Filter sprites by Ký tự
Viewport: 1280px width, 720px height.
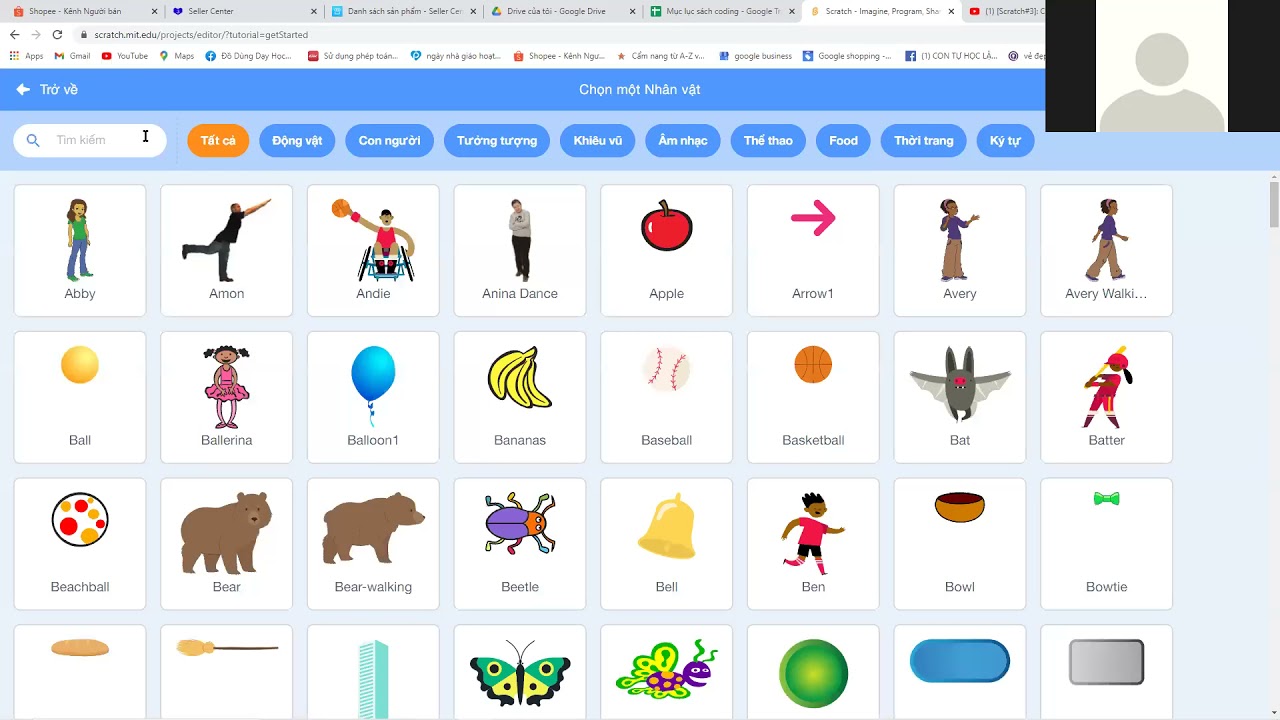point(1005,140)
